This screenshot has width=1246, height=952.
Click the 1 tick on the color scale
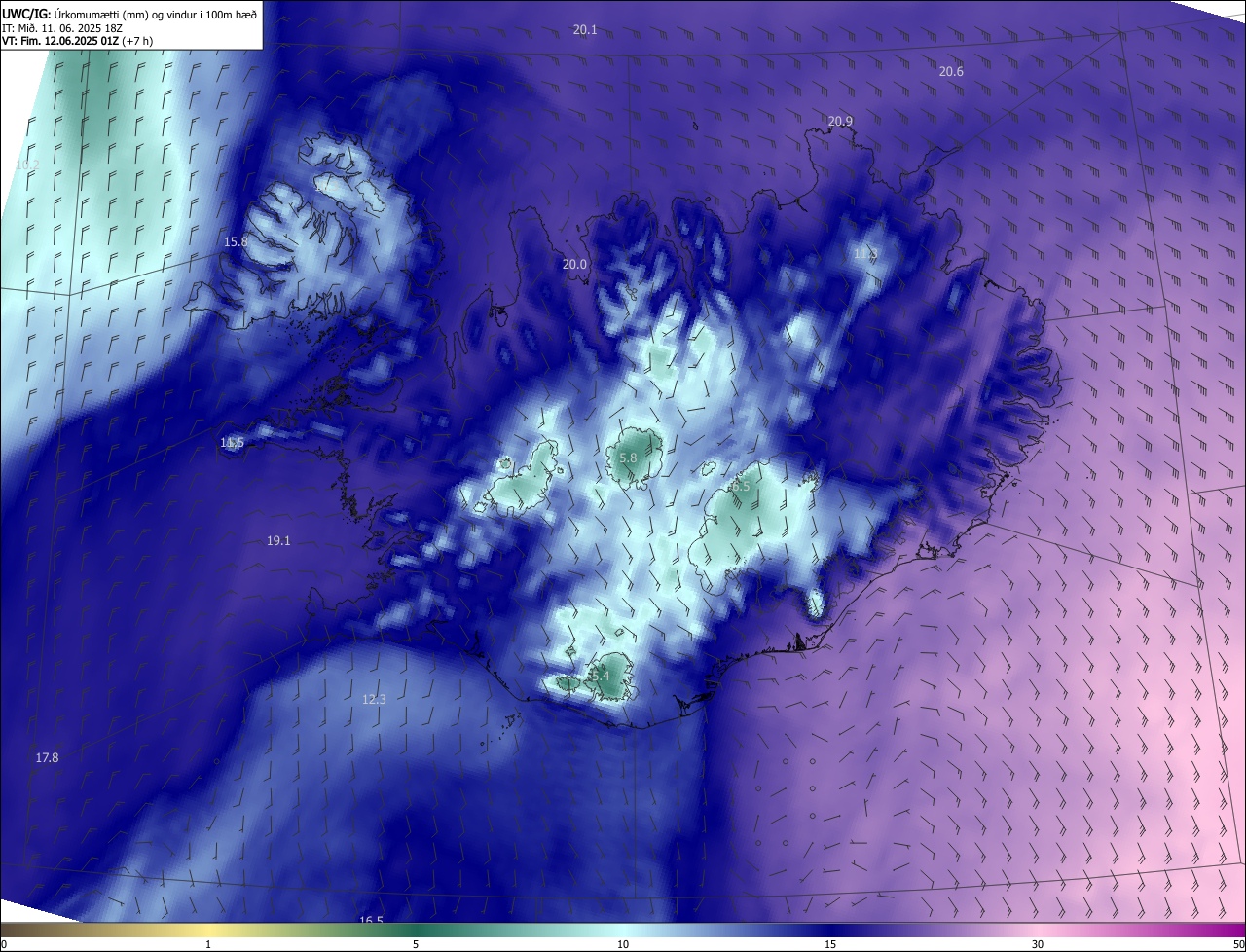pyautogui.click(x=208, y=944)
